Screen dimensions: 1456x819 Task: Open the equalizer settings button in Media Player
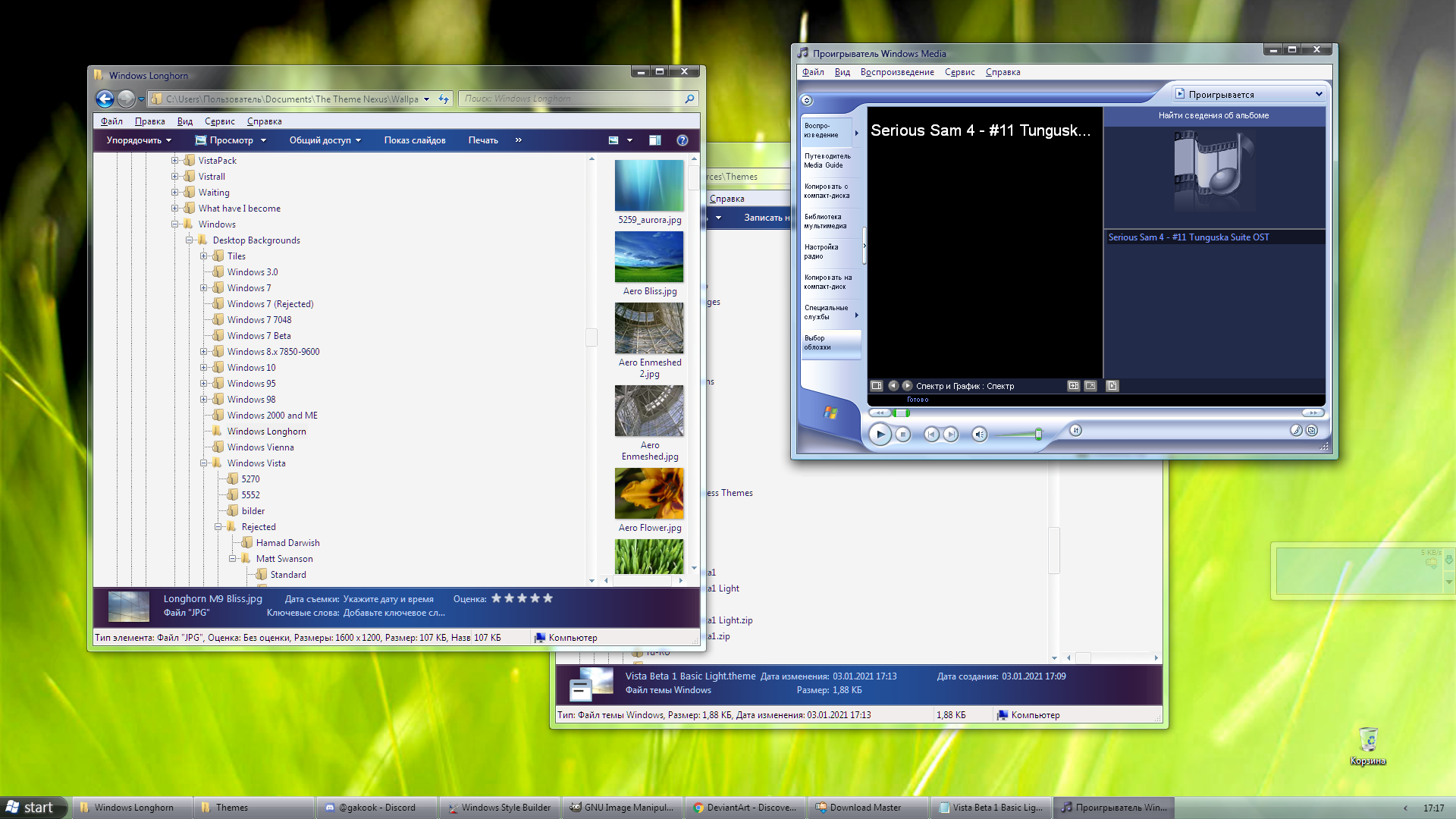click(1075, 430)
